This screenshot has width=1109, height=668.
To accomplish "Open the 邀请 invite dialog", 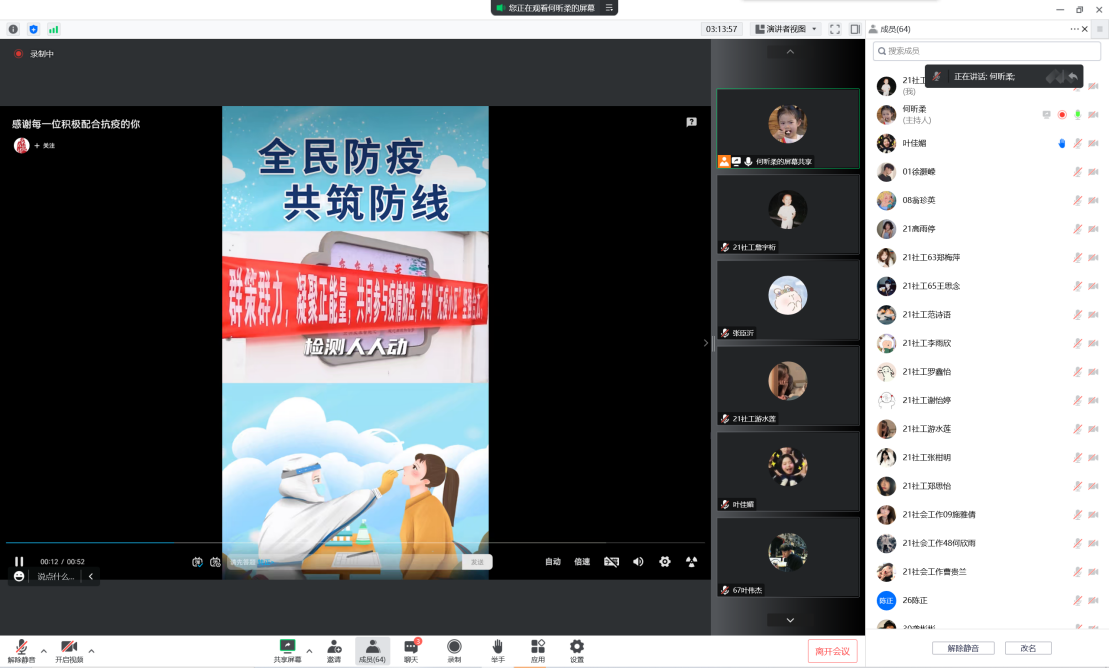I will [334, 650].
